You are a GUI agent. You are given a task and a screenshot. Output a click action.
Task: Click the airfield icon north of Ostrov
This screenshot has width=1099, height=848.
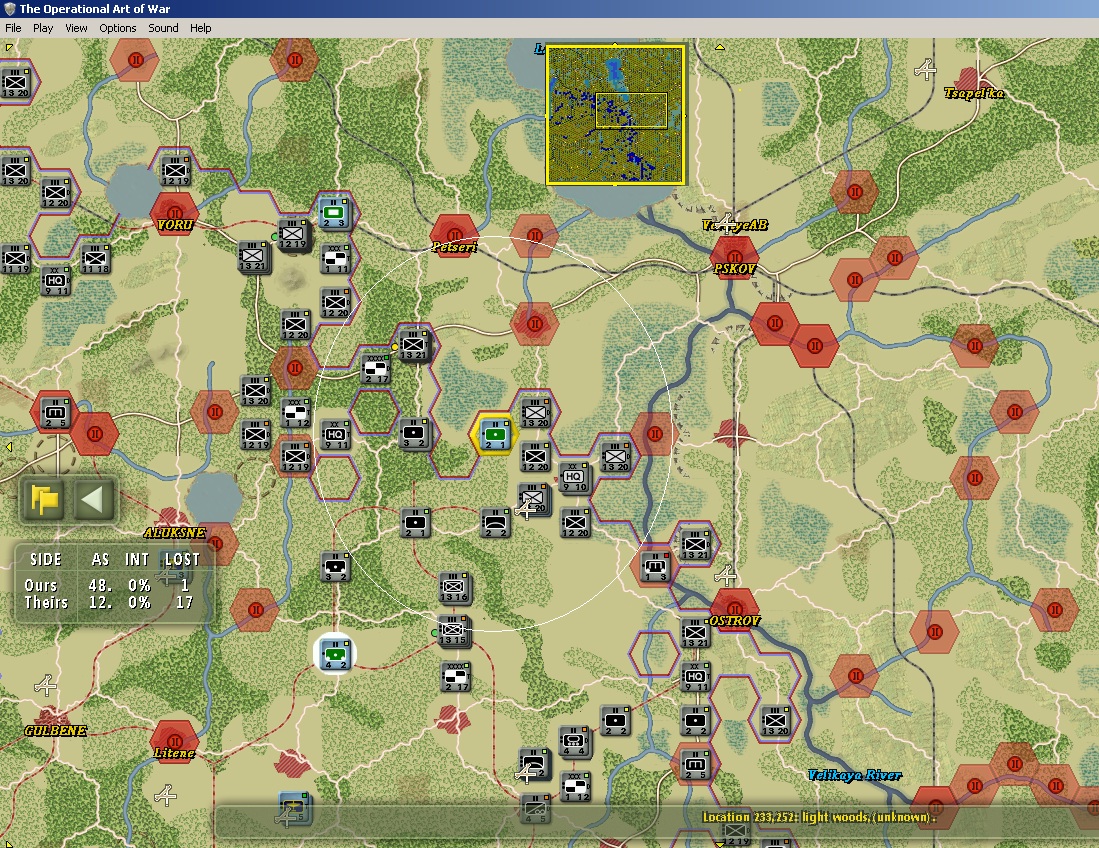coord(725,575)
